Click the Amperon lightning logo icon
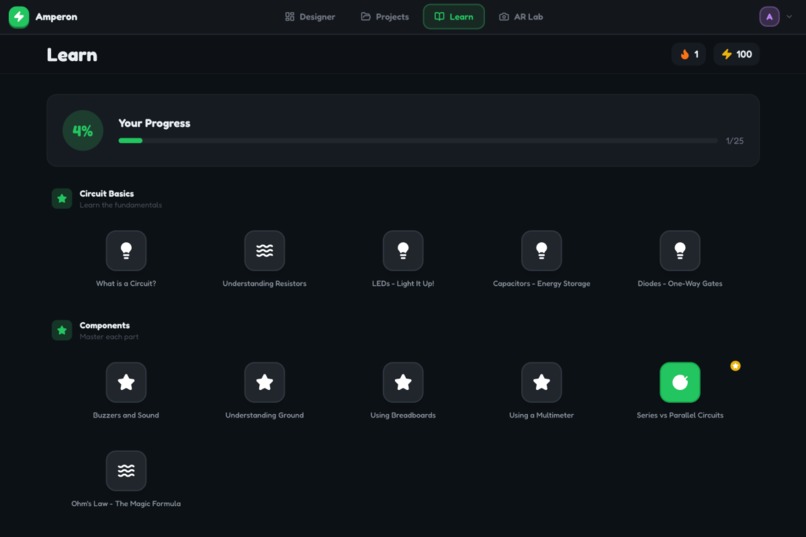Screen dimensions: 806x537 pyautogui.click(x=19, y=17)
